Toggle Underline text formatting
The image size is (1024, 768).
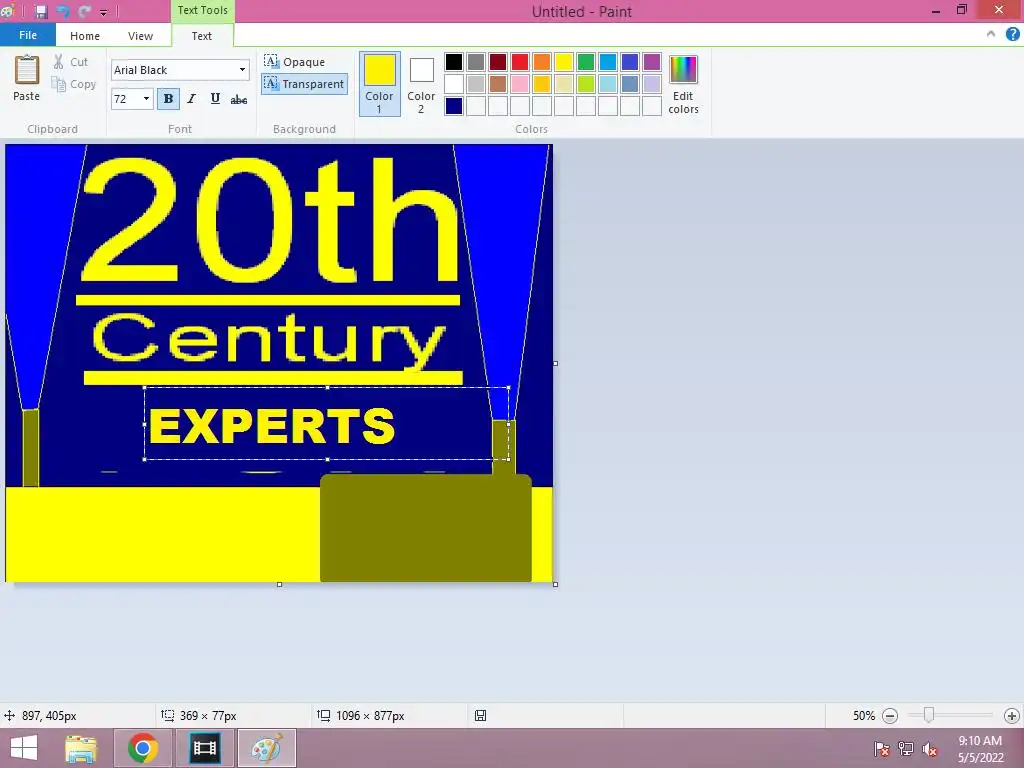[215, 99]
